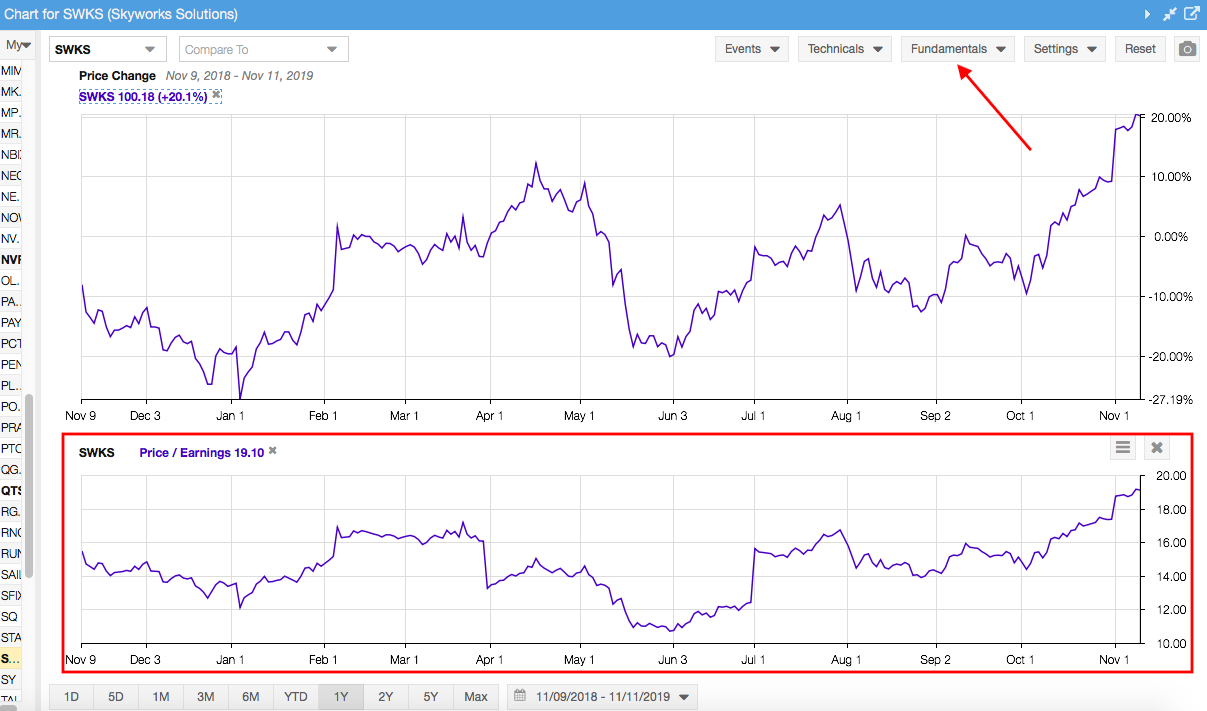
Task: Remove the SWKS 100.18 legend tag
Action: 216,94
